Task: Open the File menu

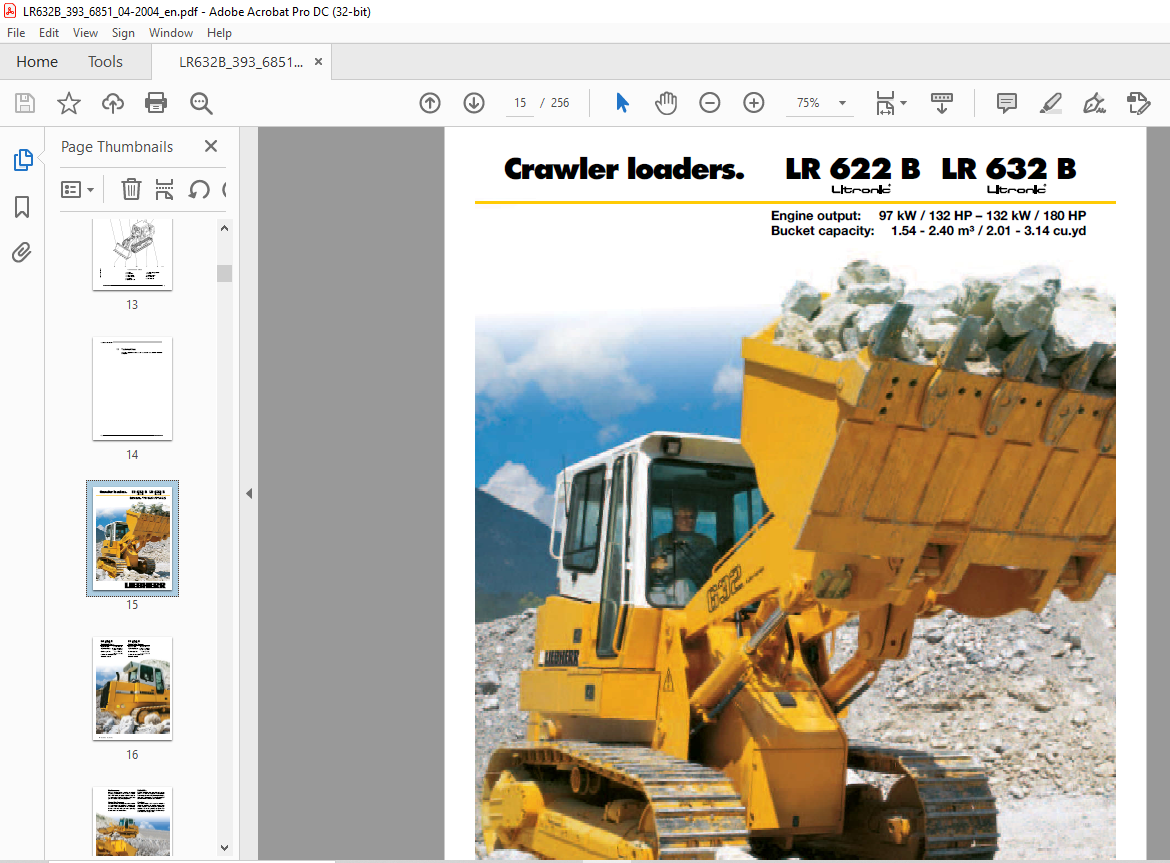Action: (16, 33)
